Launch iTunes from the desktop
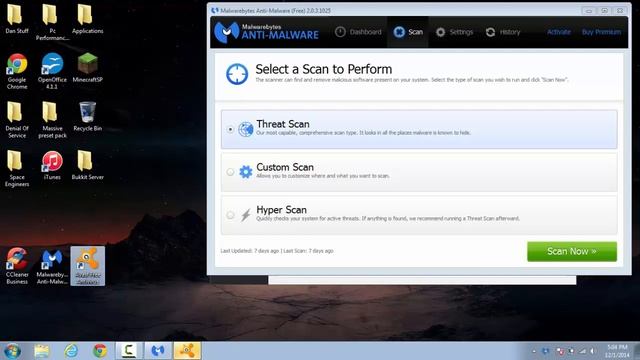The width and height of the screenshot is (640, 360). 52,165
